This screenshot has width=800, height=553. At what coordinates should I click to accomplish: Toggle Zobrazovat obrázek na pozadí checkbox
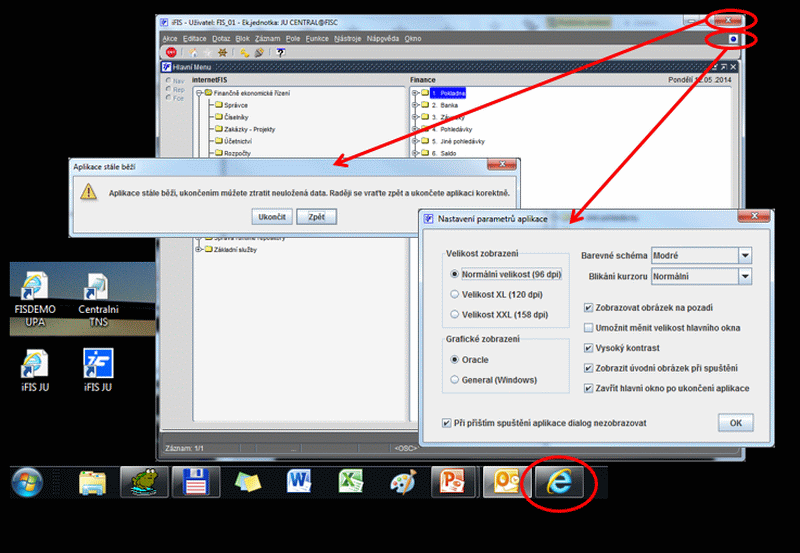588,308
